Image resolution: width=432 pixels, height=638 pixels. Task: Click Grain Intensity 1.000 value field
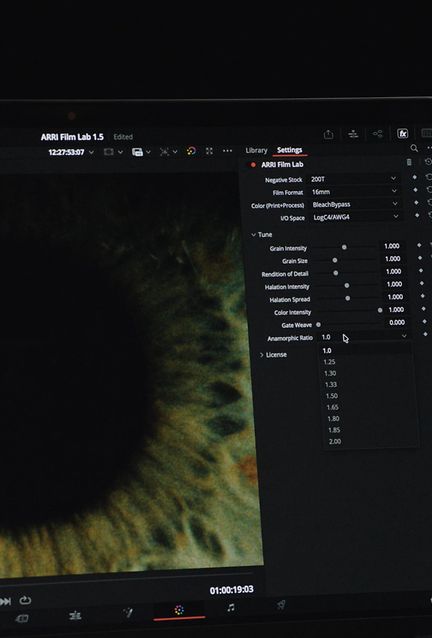(x=392, y=246)
